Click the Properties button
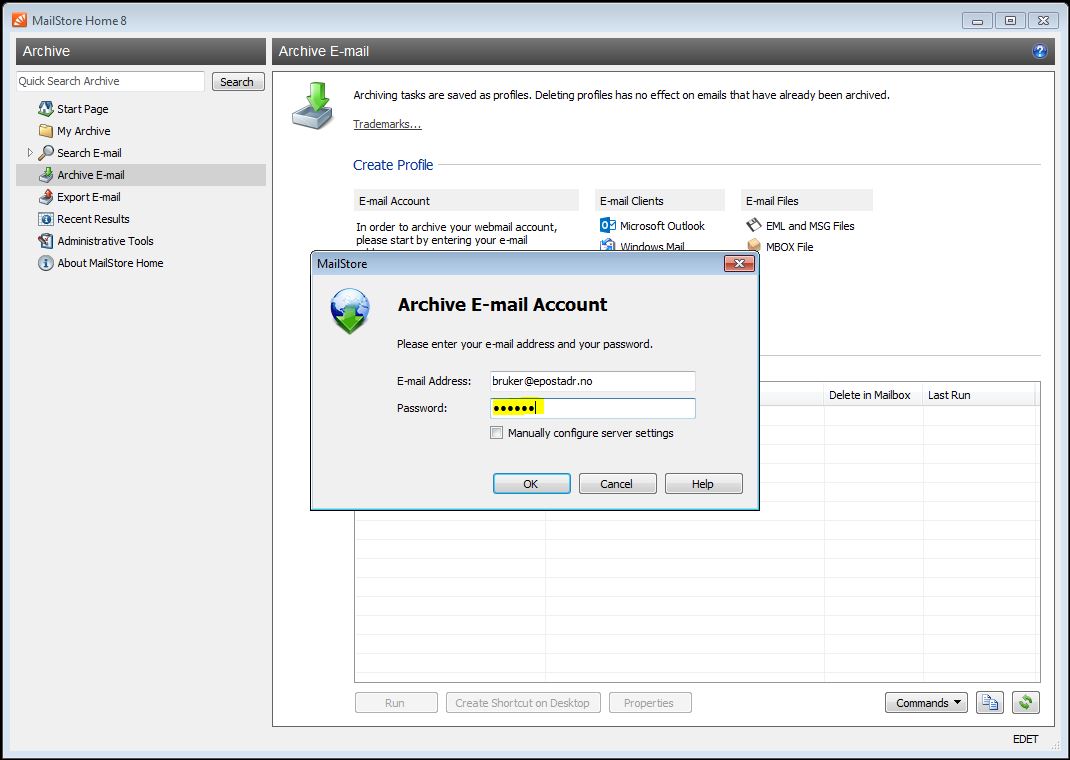This screenshot has height=760, width=1070. click(650, 703)
